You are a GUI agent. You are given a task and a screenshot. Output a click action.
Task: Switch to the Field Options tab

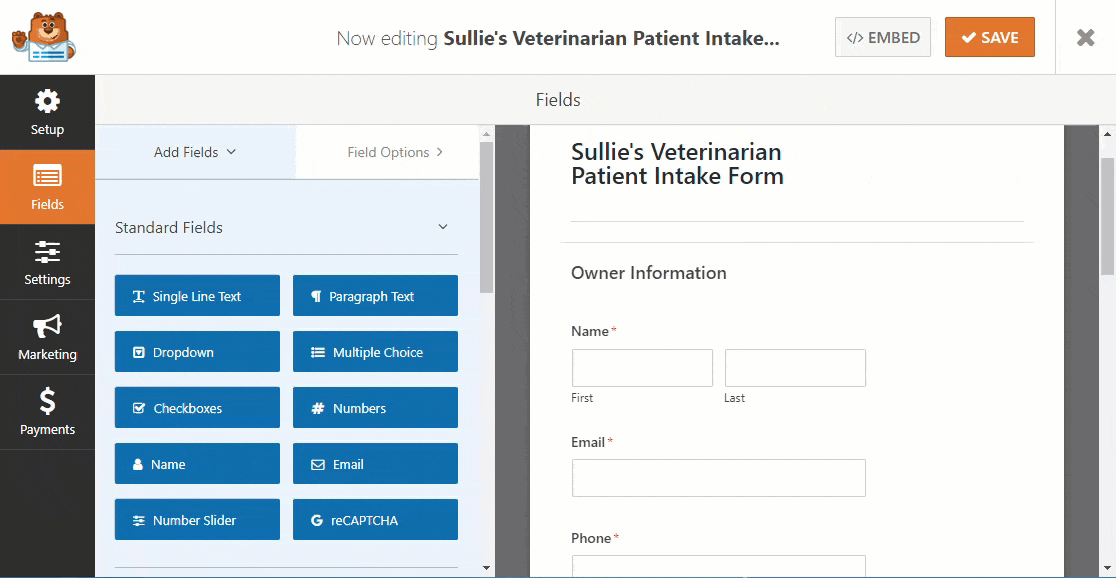(395, 152)
